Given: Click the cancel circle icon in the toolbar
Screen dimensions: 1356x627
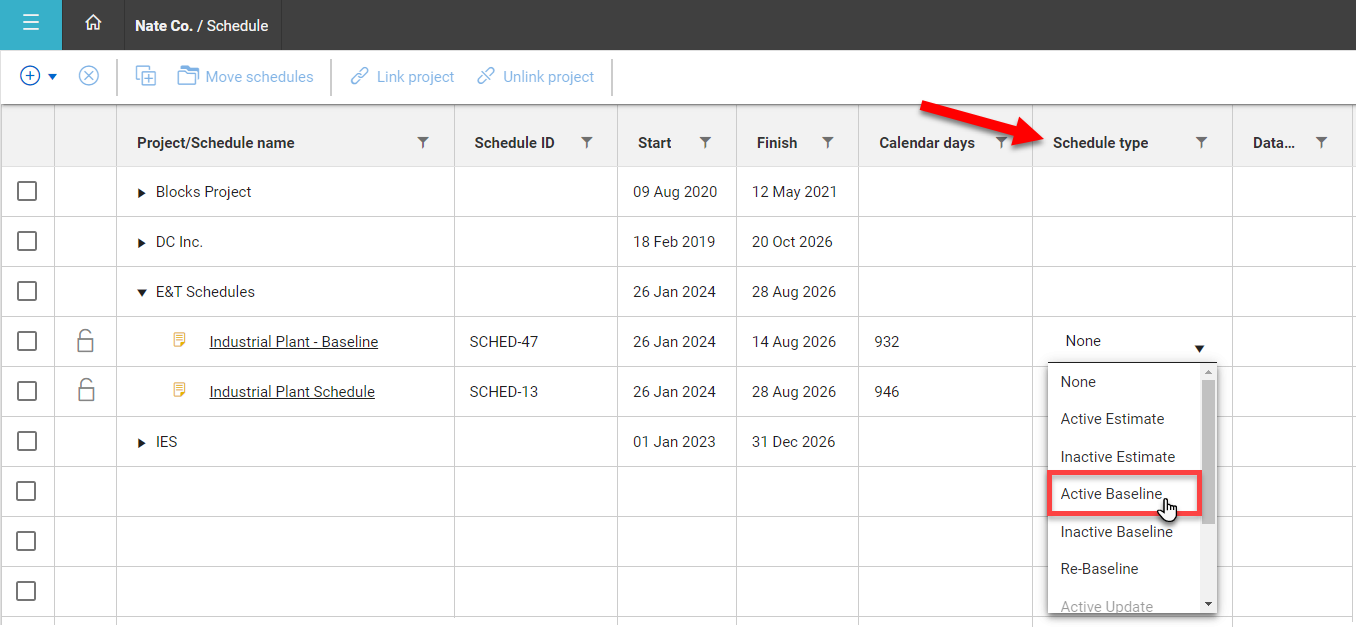Looking at the screenshot, I should (x=88, y=76).
